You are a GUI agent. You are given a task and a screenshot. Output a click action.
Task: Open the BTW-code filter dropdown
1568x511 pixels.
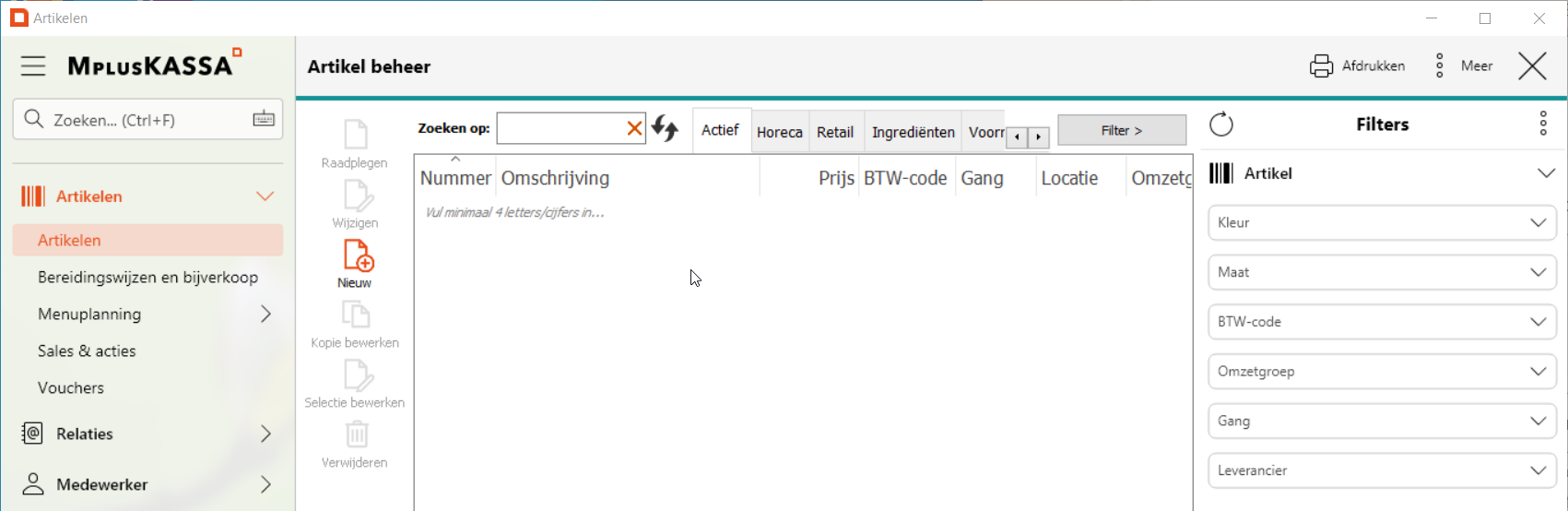pyautogui.click(x=1381, y=322)
